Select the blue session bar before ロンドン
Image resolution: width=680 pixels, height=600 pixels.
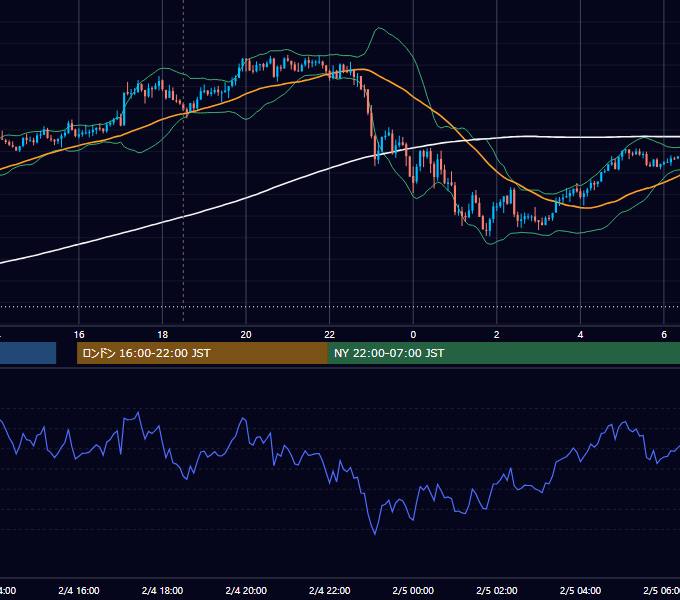click(x=28, y=353)
